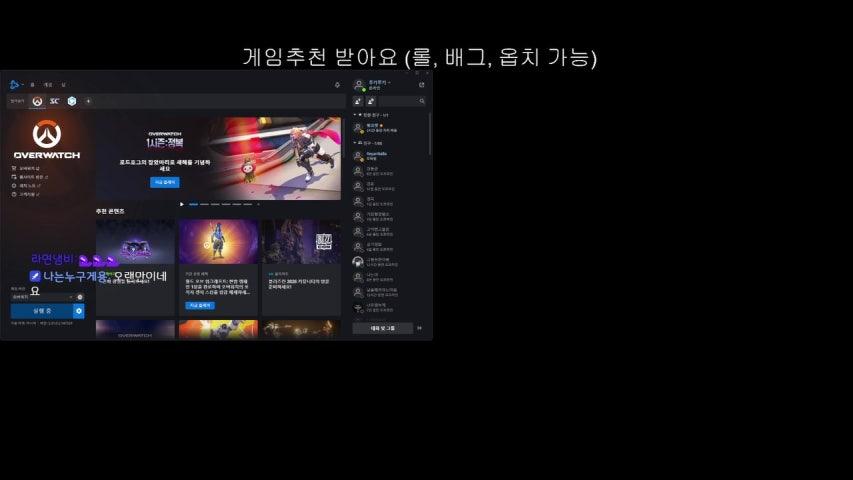
Task: Click the patch notes link in the sidebar
Action: click(26, 186)
